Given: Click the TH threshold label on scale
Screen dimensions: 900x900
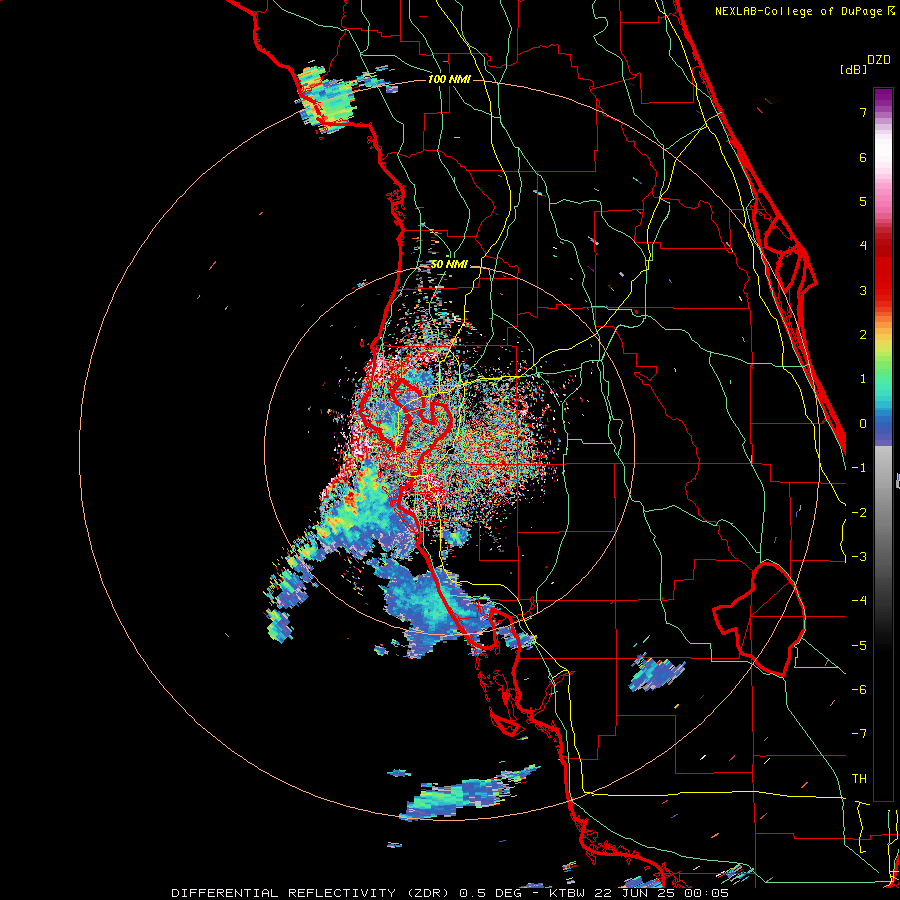Looking at the screenshot, I should coord(859,779).
